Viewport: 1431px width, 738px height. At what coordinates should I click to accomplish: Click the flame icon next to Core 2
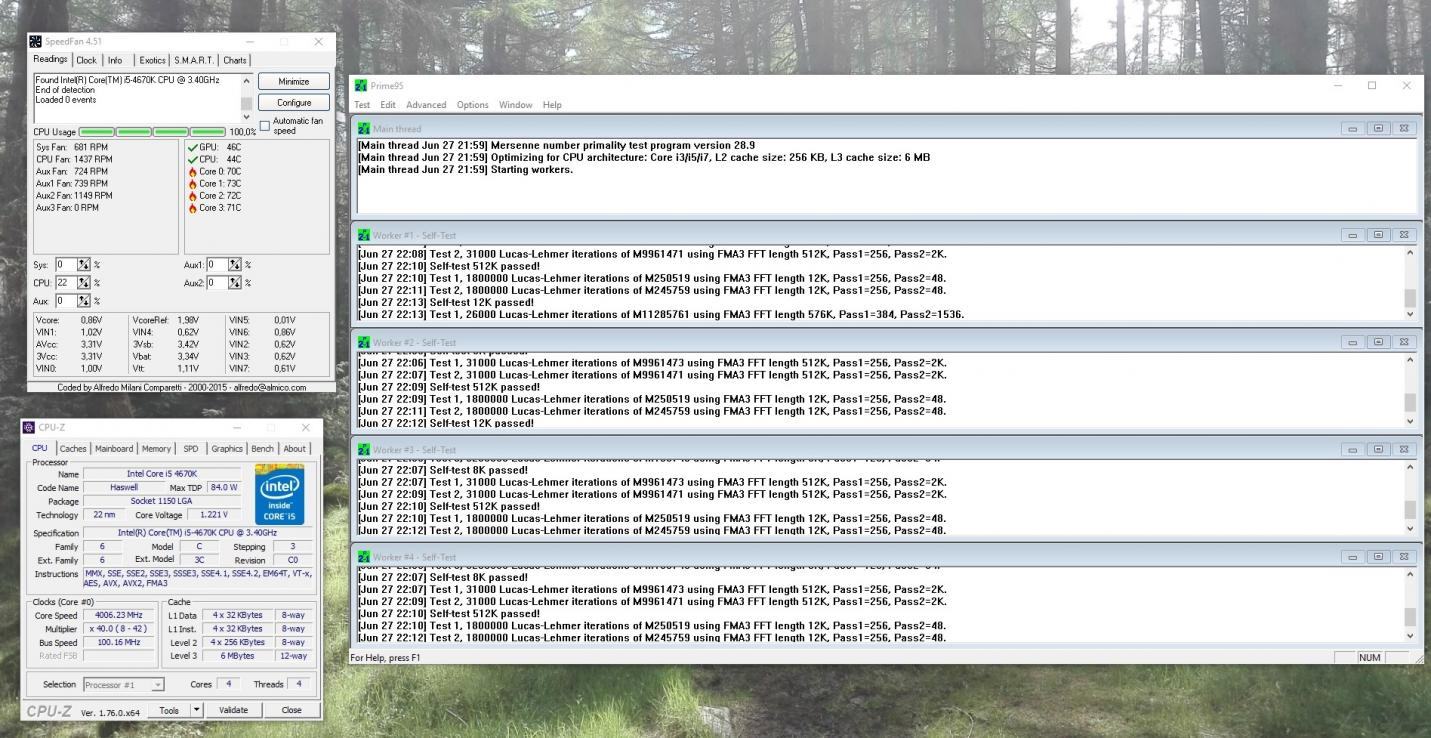point(192,196)
